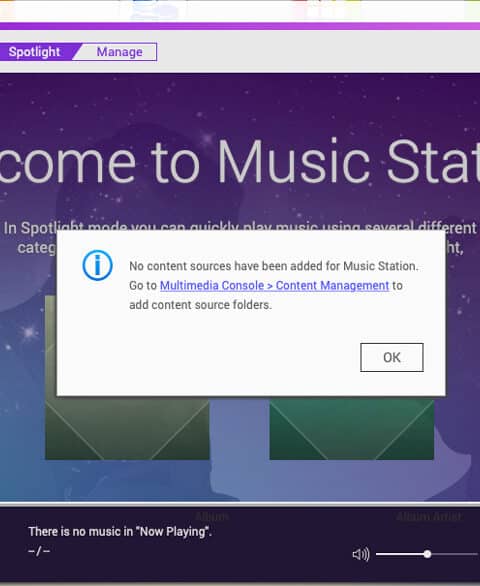Click the left olive-green album thumbnail

pyautogui.click(x=127, y=428)
